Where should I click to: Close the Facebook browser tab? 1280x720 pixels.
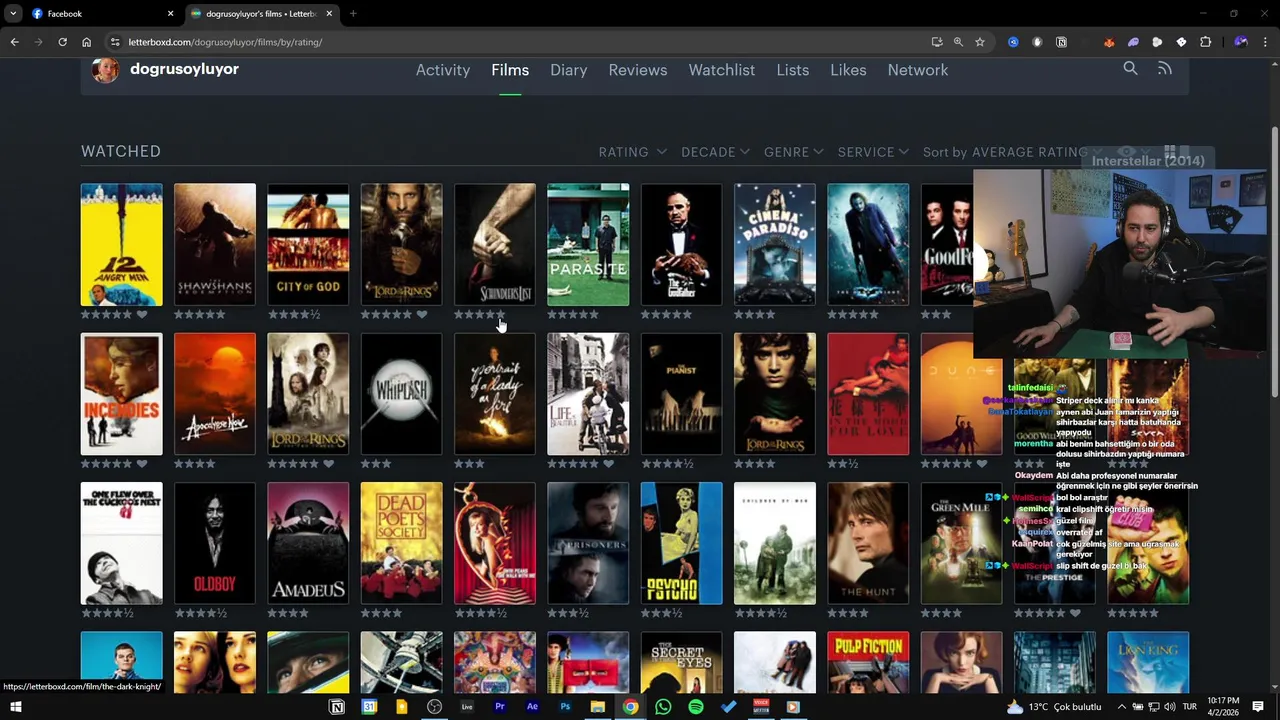(x=170, y=14)
